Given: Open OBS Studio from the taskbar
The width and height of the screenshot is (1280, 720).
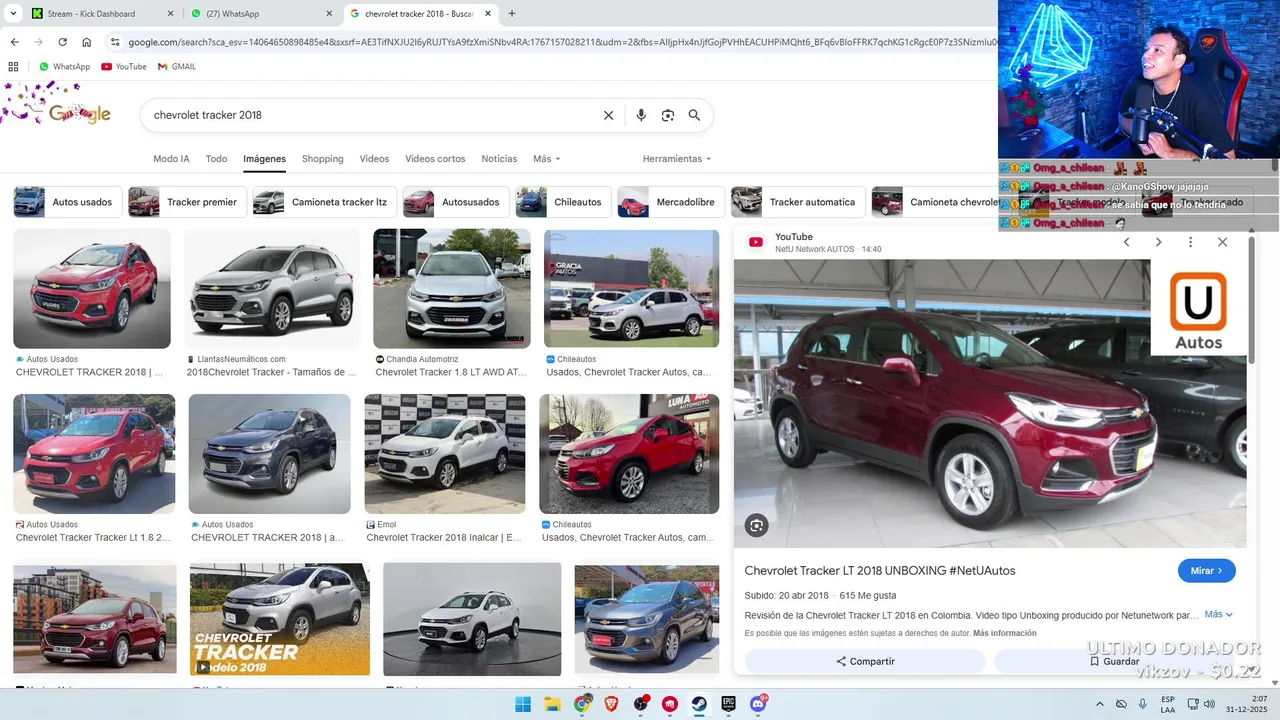Looking at the screenshot, I should point(641,704).
